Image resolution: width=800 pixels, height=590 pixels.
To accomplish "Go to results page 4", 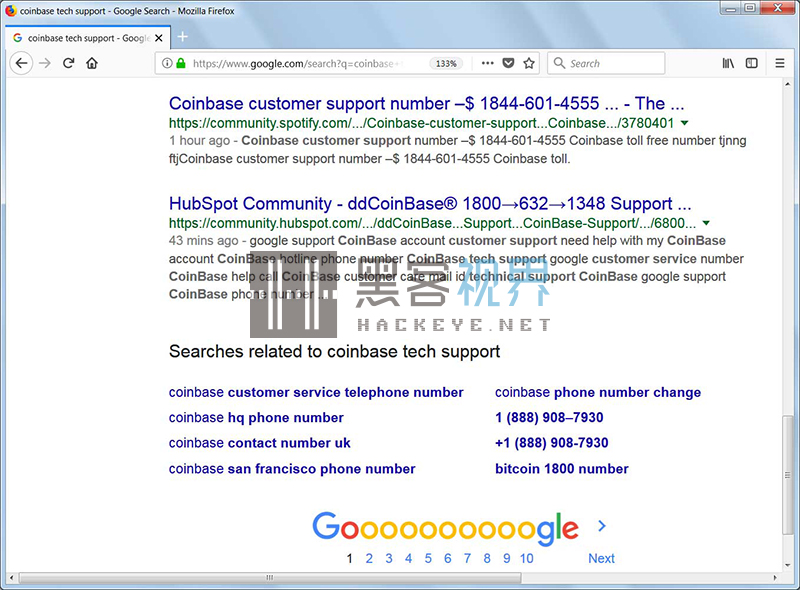I will point(408,558).
